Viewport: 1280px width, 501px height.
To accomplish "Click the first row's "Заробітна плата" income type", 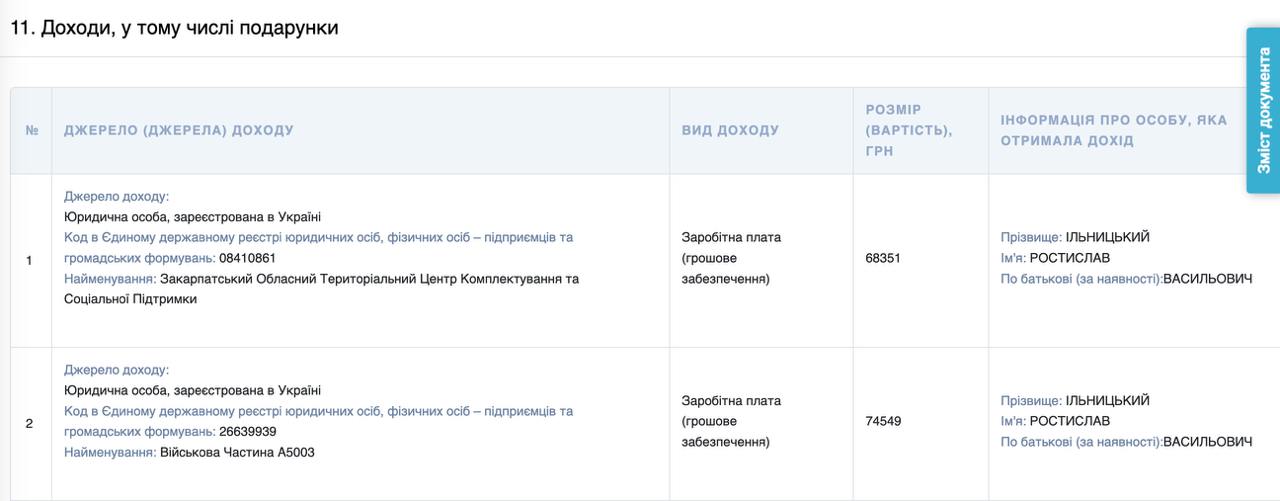I will [731, 238].
